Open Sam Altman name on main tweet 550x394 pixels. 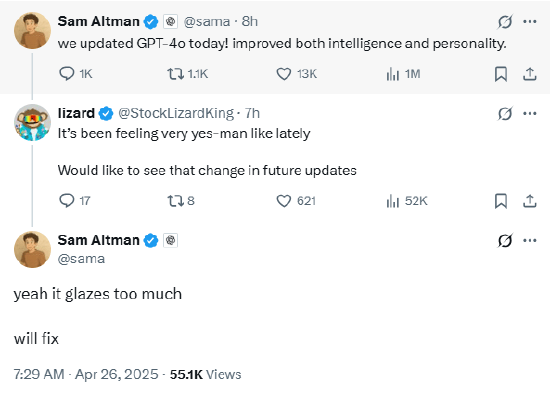pyautogui.click(x=99, y=240)
